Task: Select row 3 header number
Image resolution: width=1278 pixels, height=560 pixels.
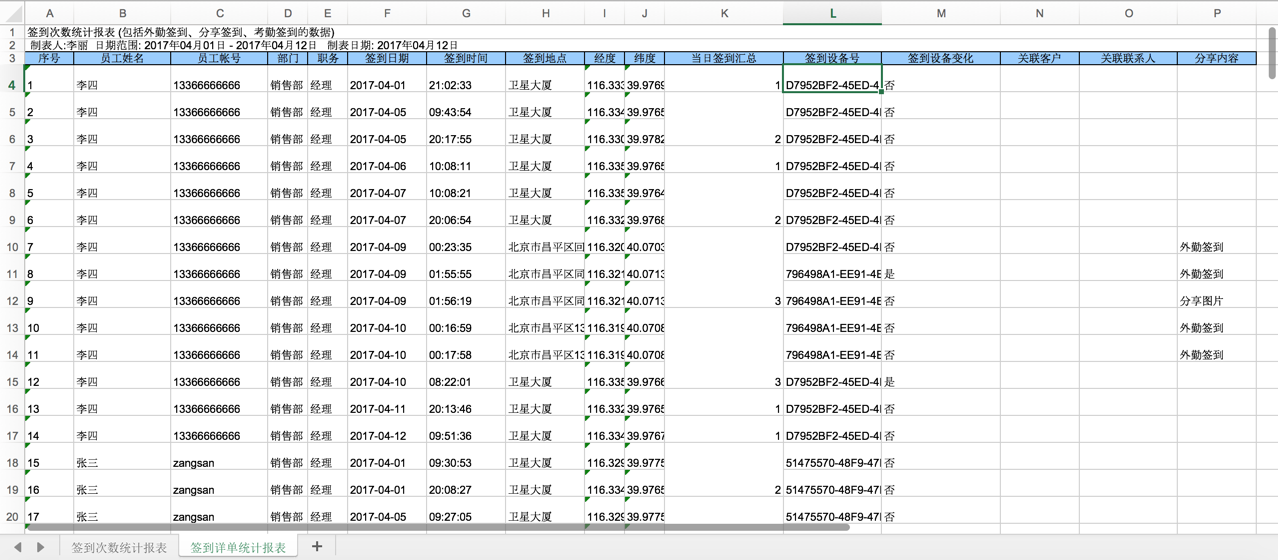Action: [x=12, y=58]
